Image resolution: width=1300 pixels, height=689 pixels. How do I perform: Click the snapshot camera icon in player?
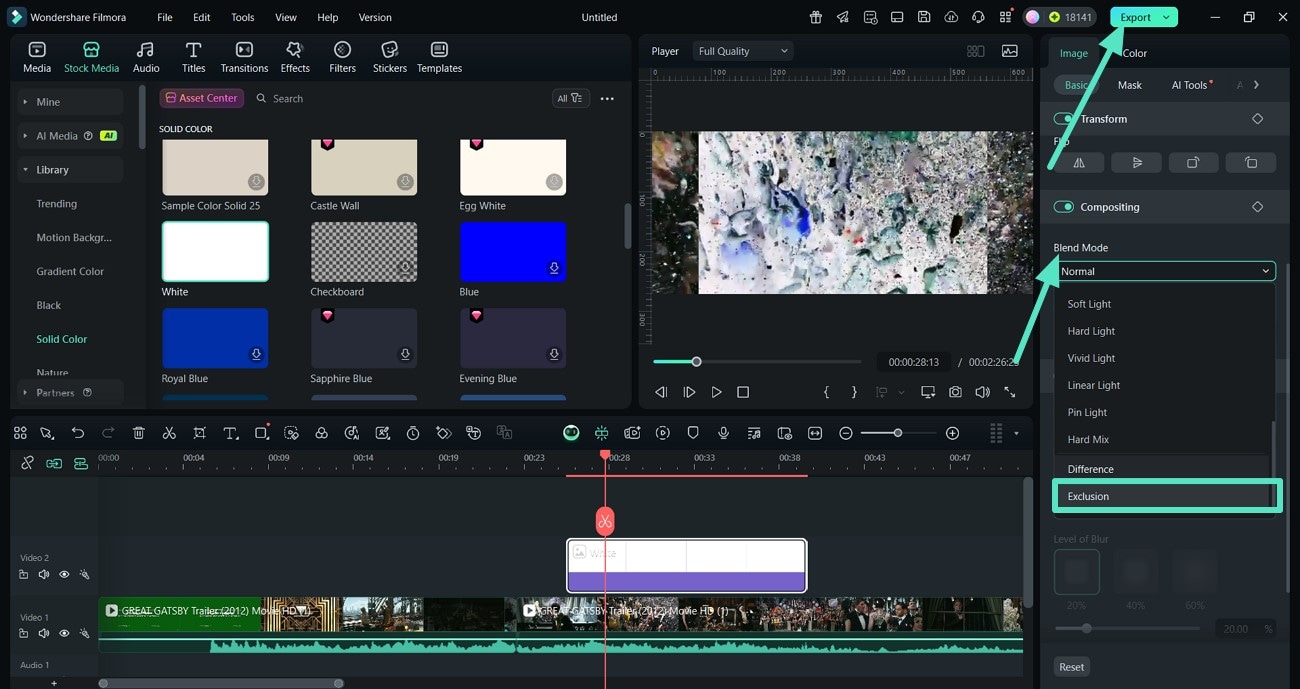(x=956, y=392)
